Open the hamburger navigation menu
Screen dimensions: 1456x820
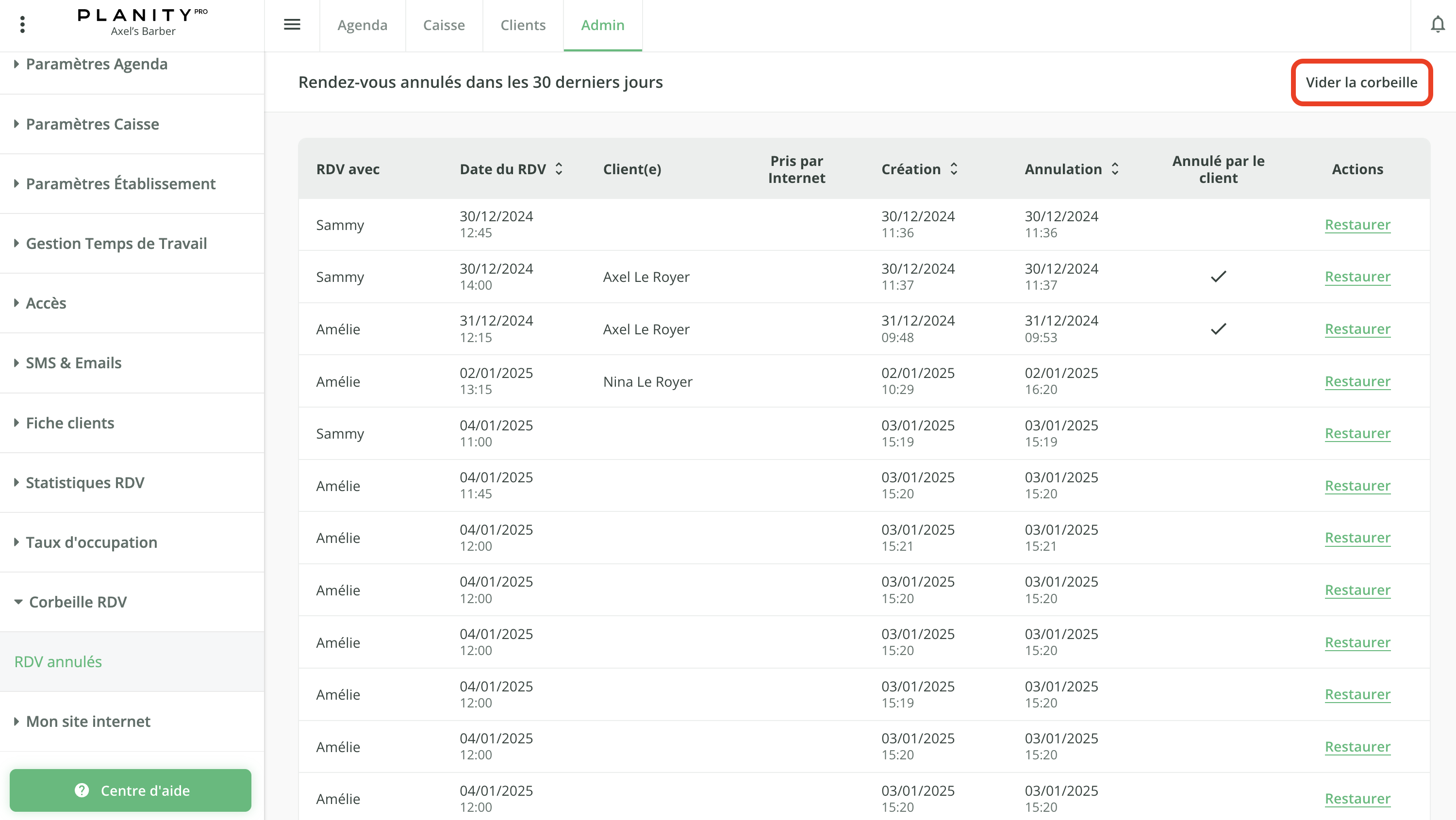(292, 25)
